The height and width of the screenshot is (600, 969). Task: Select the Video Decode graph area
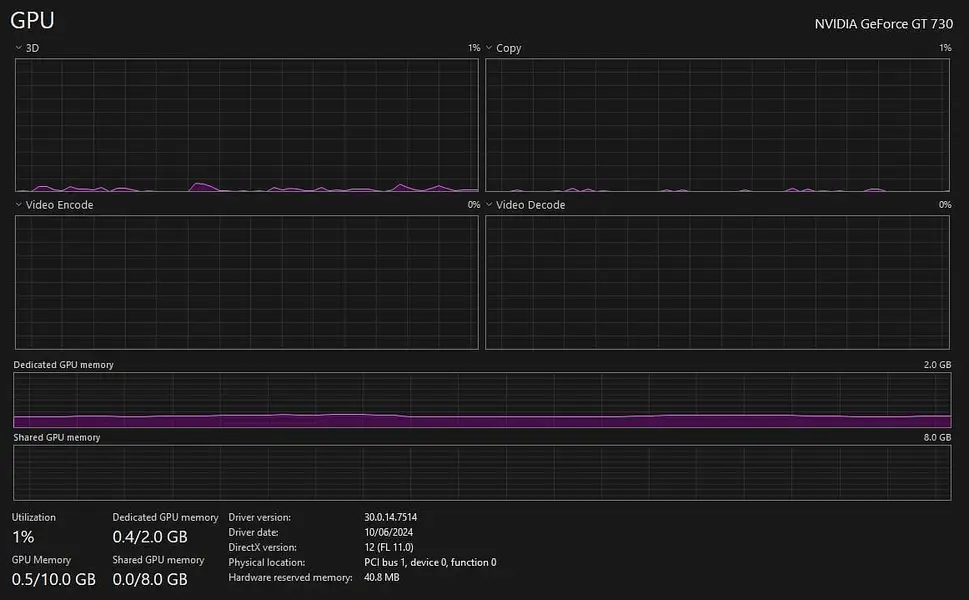pos(717,282)
